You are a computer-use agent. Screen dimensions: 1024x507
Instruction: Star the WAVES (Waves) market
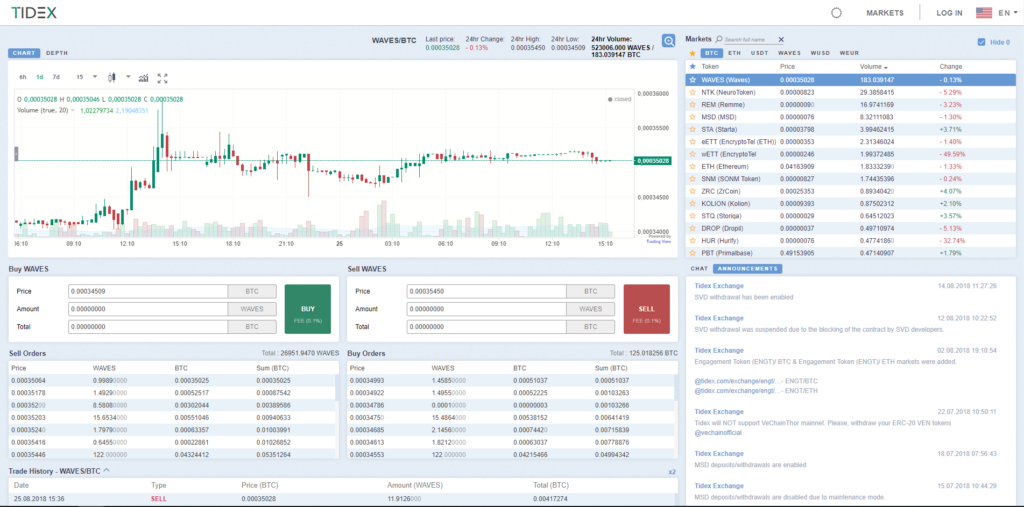693,80
